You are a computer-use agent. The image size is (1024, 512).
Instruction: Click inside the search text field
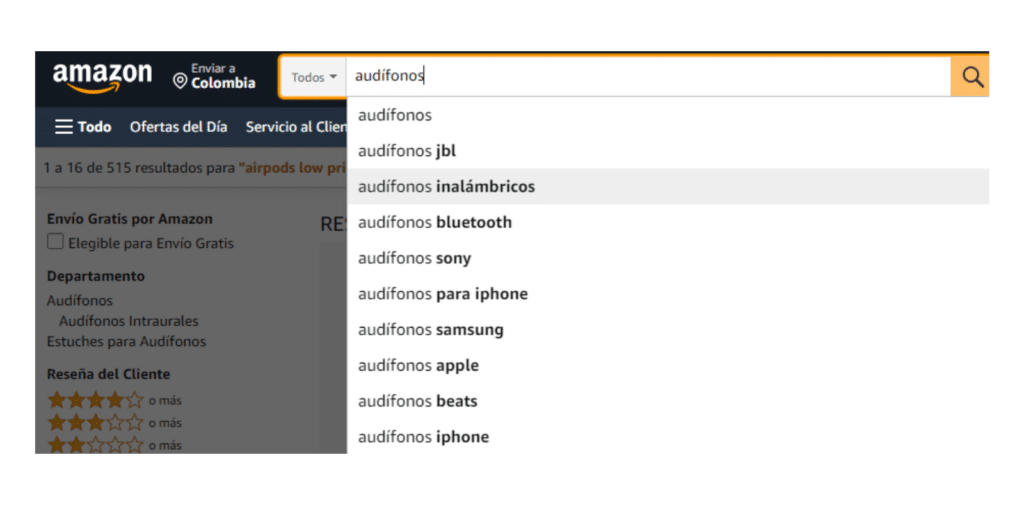(648, 77)
